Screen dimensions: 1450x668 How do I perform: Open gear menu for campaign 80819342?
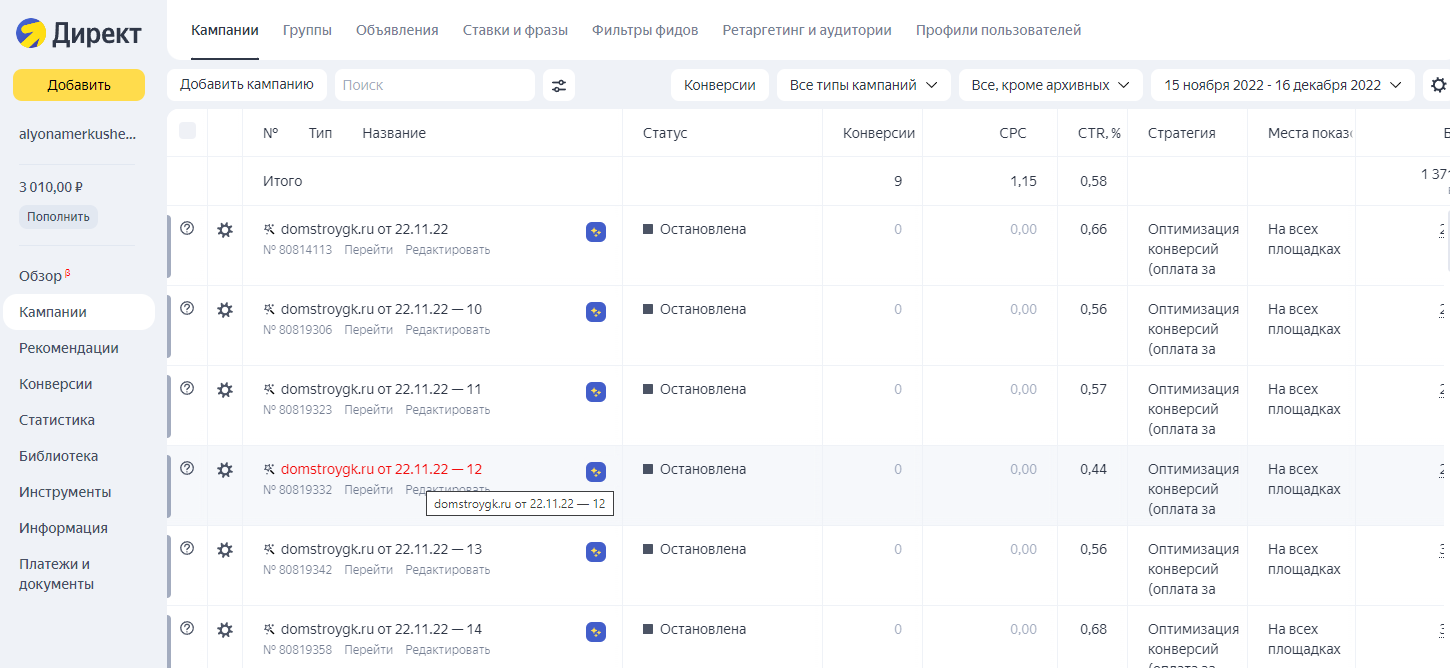(225, 550)
